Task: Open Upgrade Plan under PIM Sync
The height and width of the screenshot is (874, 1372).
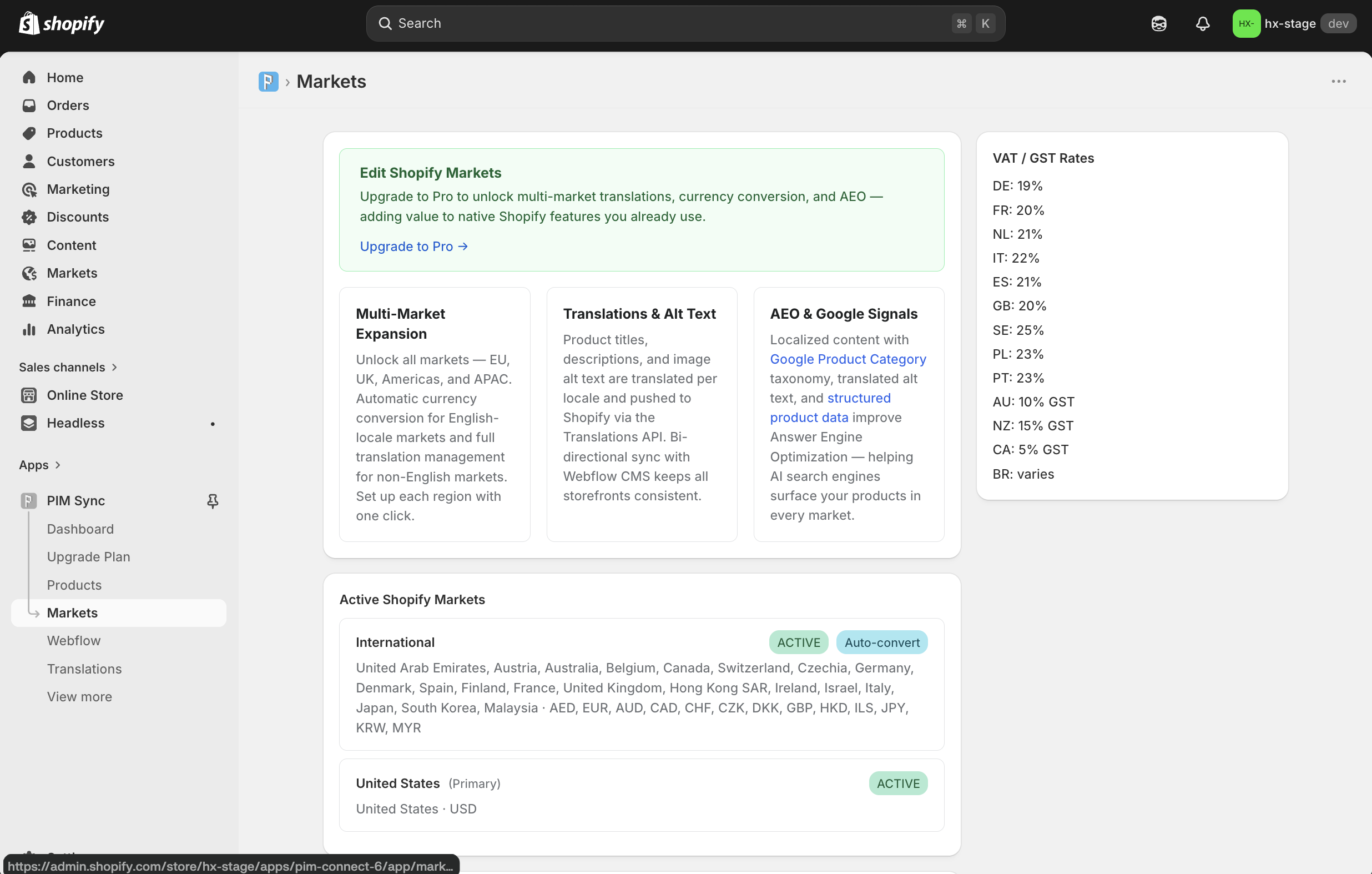Action: (88, 557)
